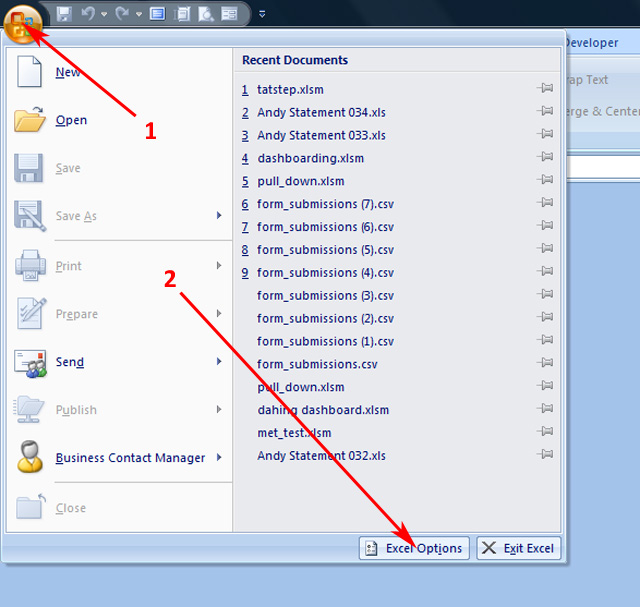Click the Undo arrow icon
Image resolution: width=640 pixels, height=607 pixels.
click(88, 14)
